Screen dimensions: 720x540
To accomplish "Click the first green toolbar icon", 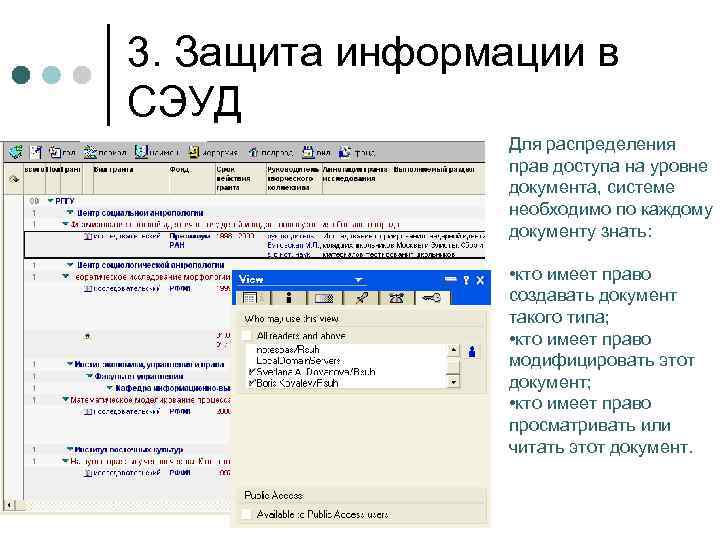I will (x=15, y=152).
